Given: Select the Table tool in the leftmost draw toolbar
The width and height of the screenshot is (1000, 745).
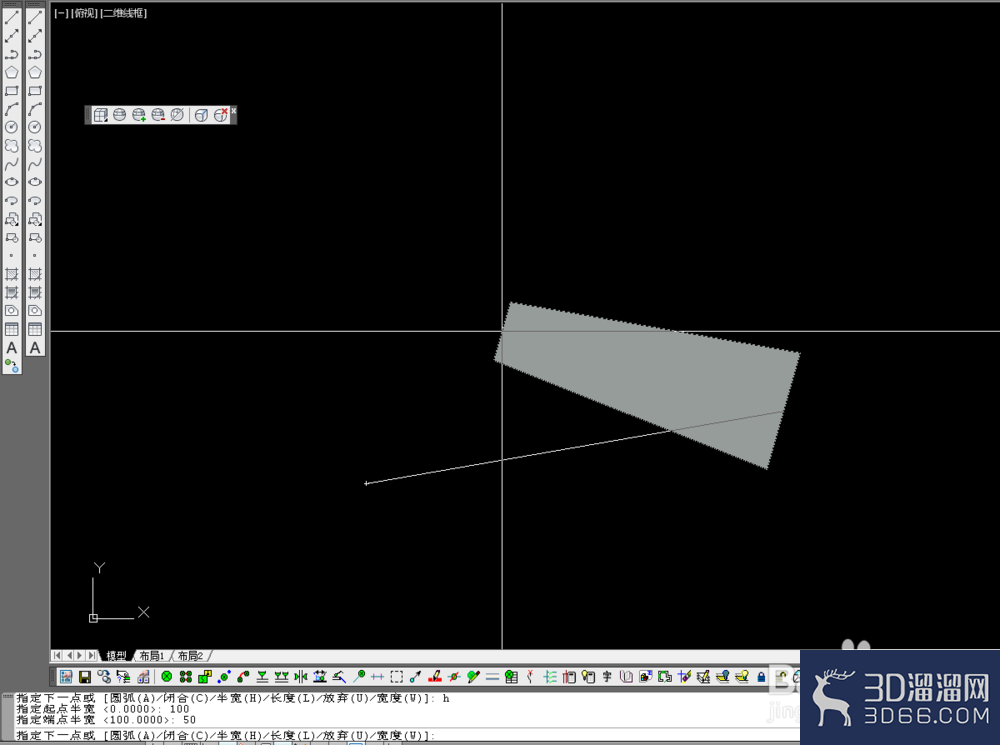Looking at the screenshot, I should coord(11,329).
